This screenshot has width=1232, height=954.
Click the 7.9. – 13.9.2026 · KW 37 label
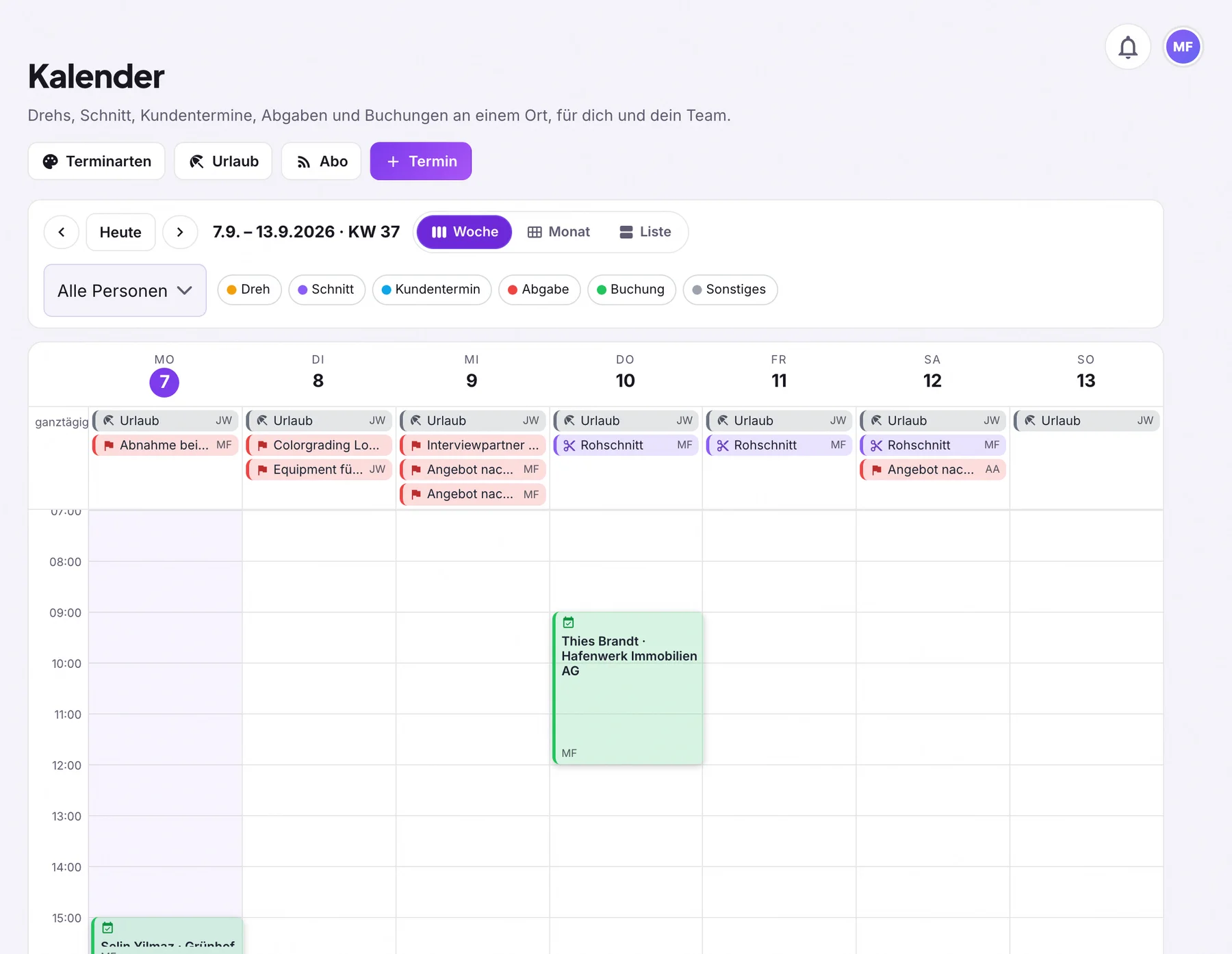coord(306,232)
